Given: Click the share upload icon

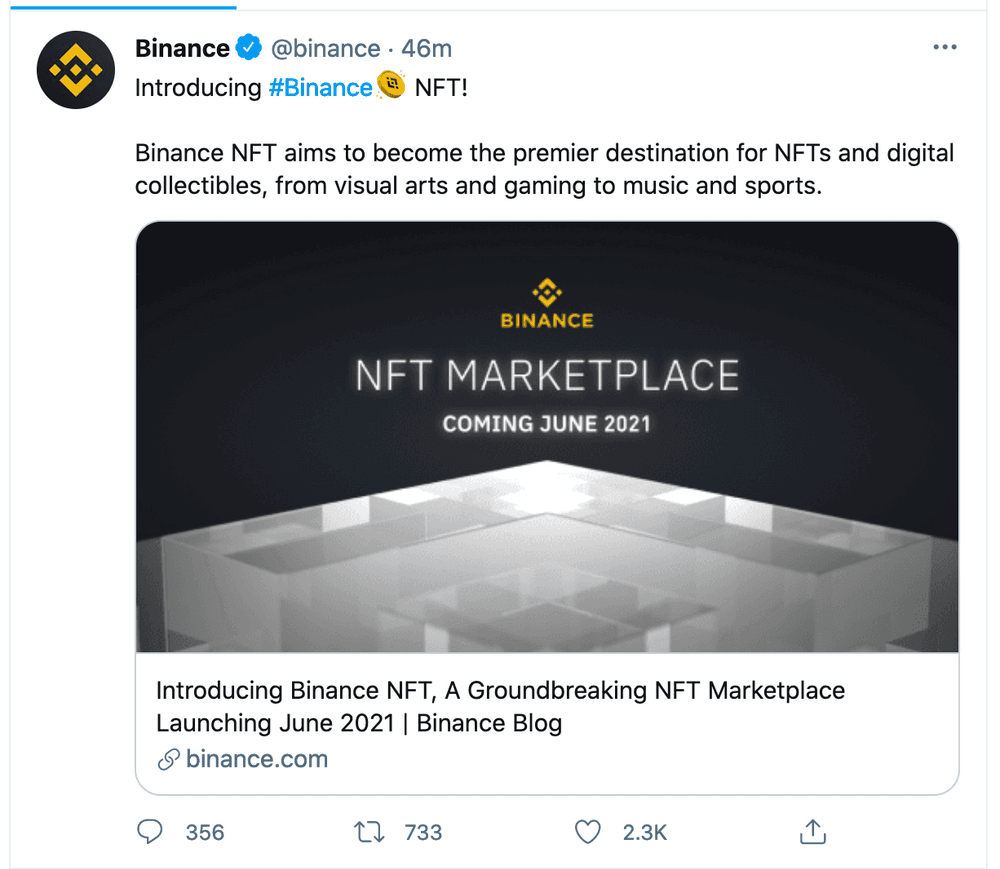Looking at the screenshot, I should click(x=813, y=831).
